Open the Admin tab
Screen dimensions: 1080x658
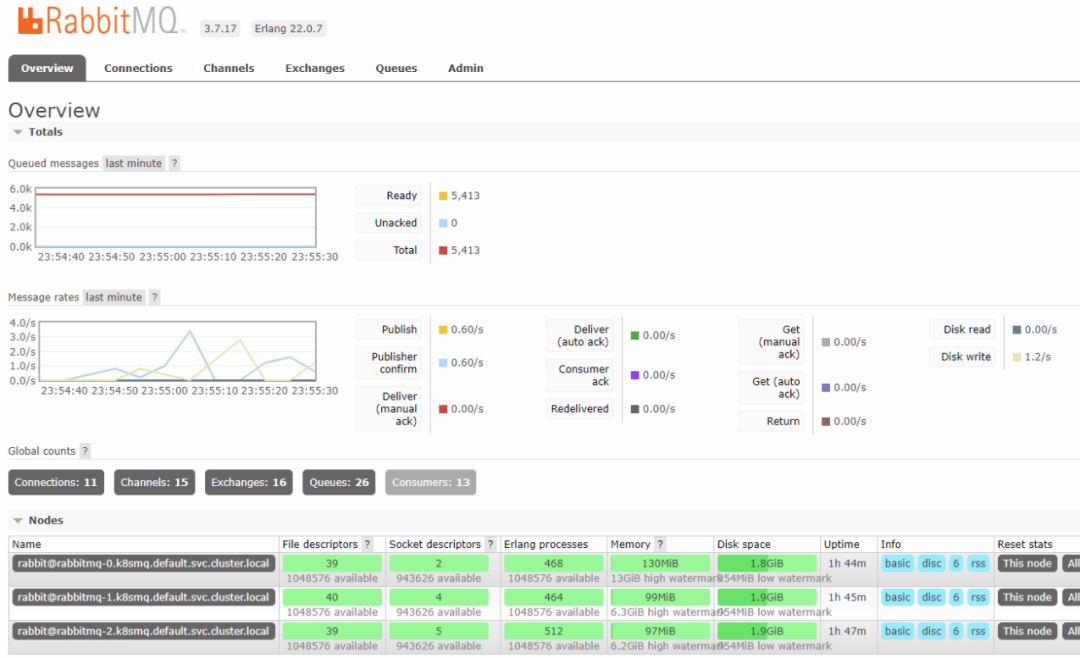466,68
